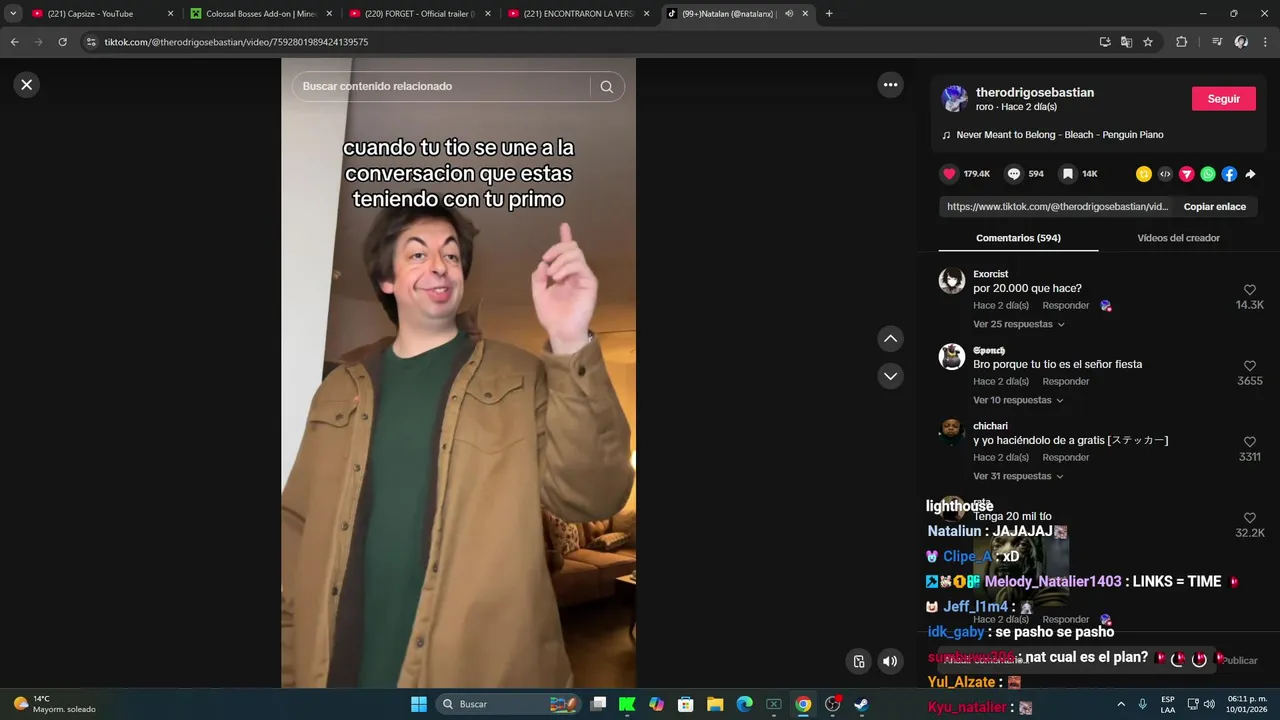Bookmark this page with star
The width and height of the screenshot is (1280, 720).
1148,42
